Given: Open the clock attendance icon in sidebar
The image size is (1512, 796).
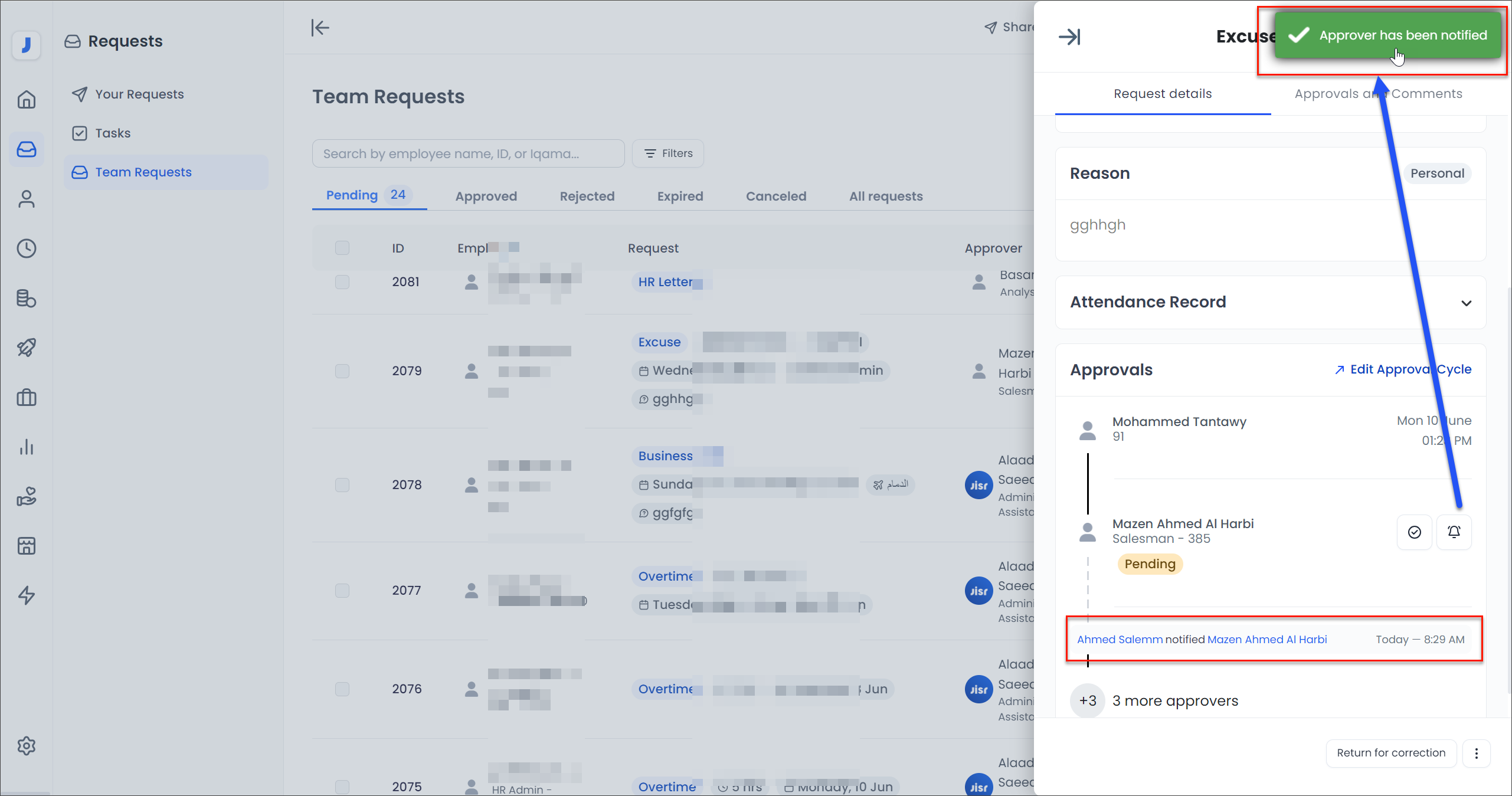Looking at the screenshot, I should [x=27, y=248].
